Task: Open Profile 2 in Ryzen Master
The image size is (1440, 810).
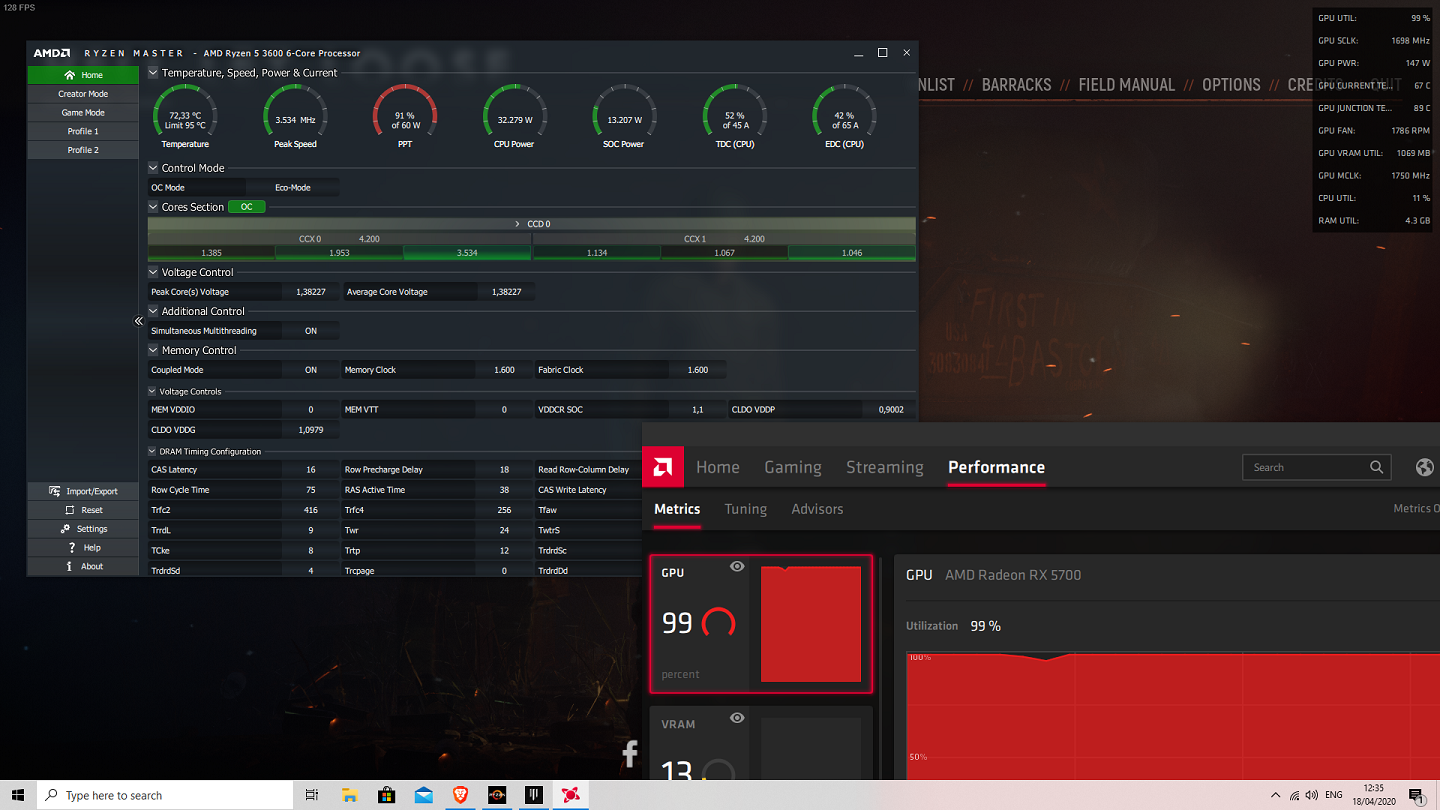Action: coord(83,150)
